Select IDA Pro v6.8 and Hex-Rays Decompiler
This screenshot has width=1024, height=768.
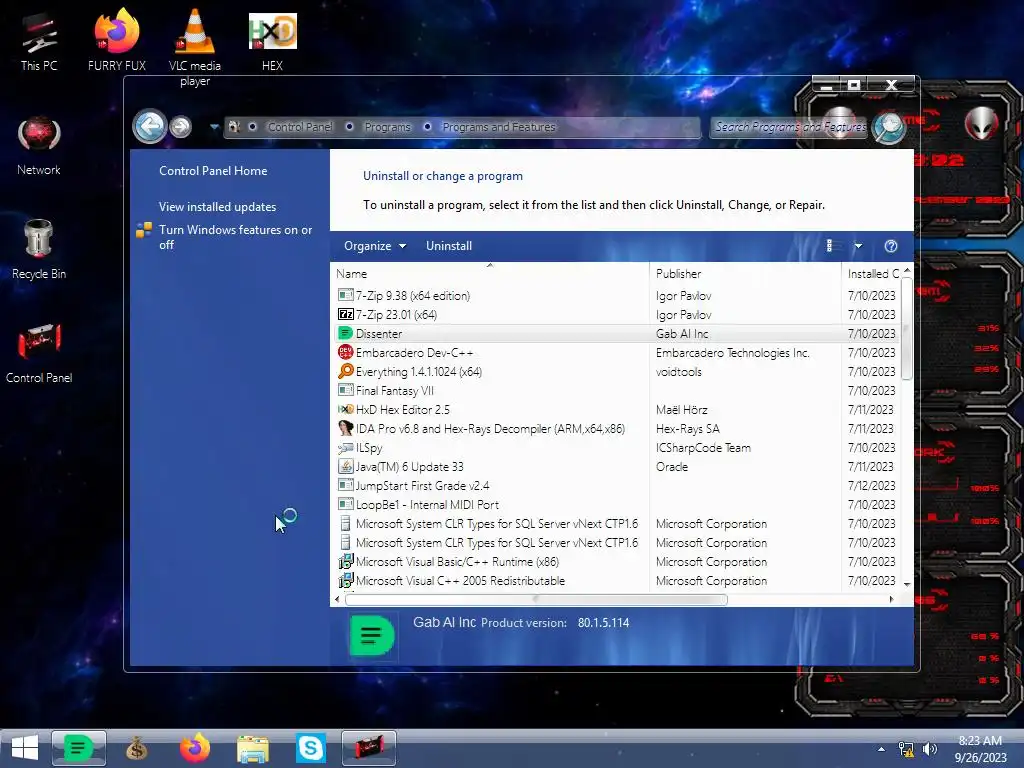tap(616, 429)
